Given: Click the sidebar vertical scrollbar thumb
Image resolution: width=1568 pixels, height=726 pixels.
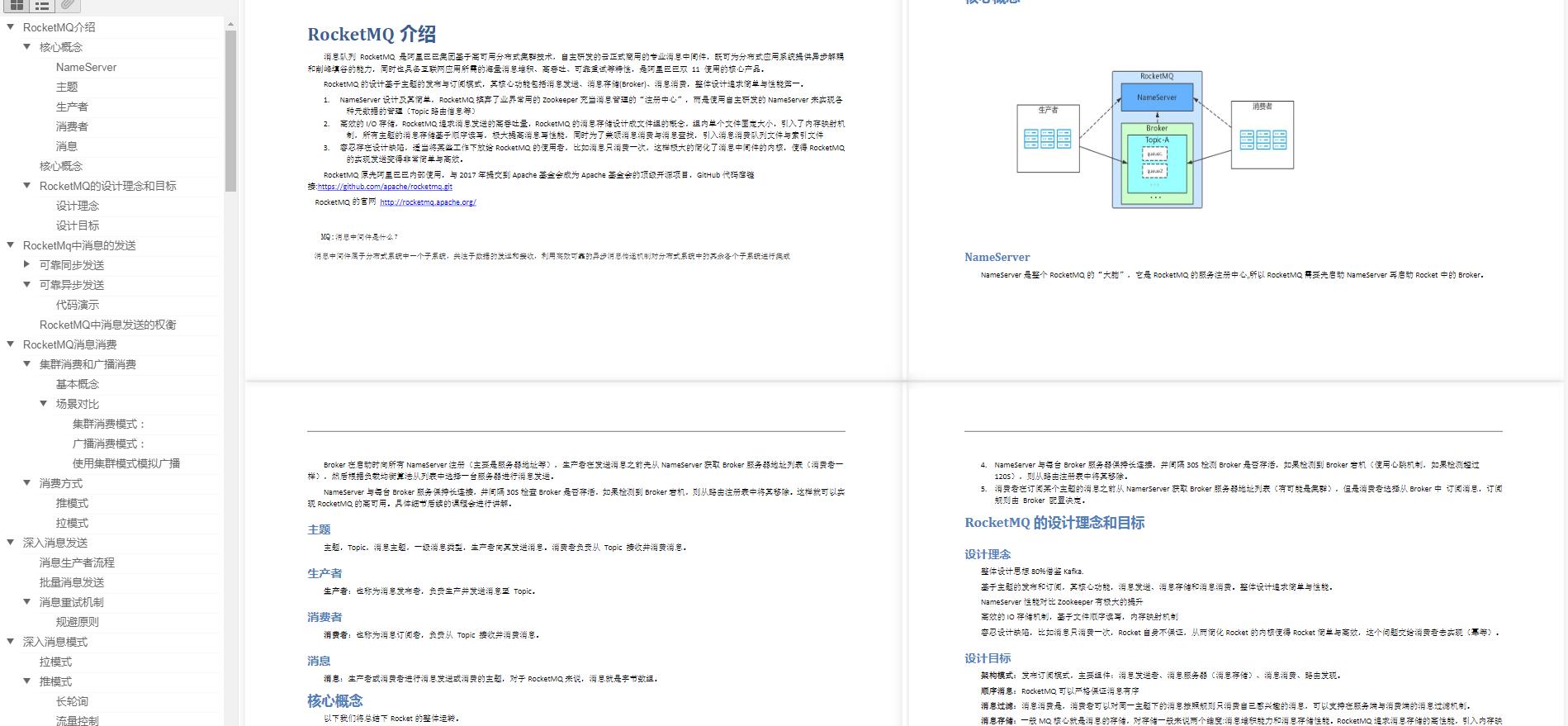Looking at the screenshot, I should click(230, 112).
